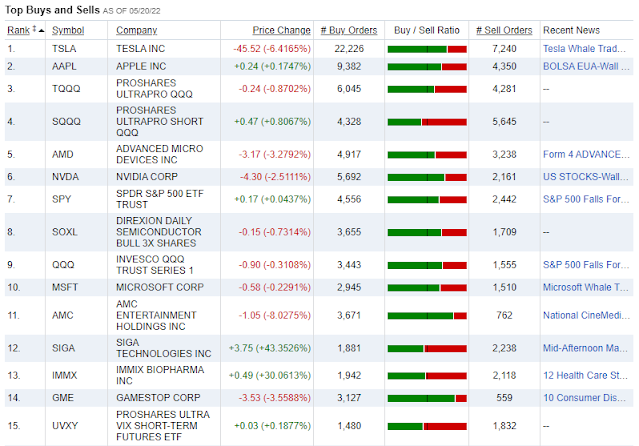Image resolution: width=639 pixels, height=446 pixels.
Task: Click AMC buy/sell ratio bar
Action: pyautogui.click(x=427, y=316)
